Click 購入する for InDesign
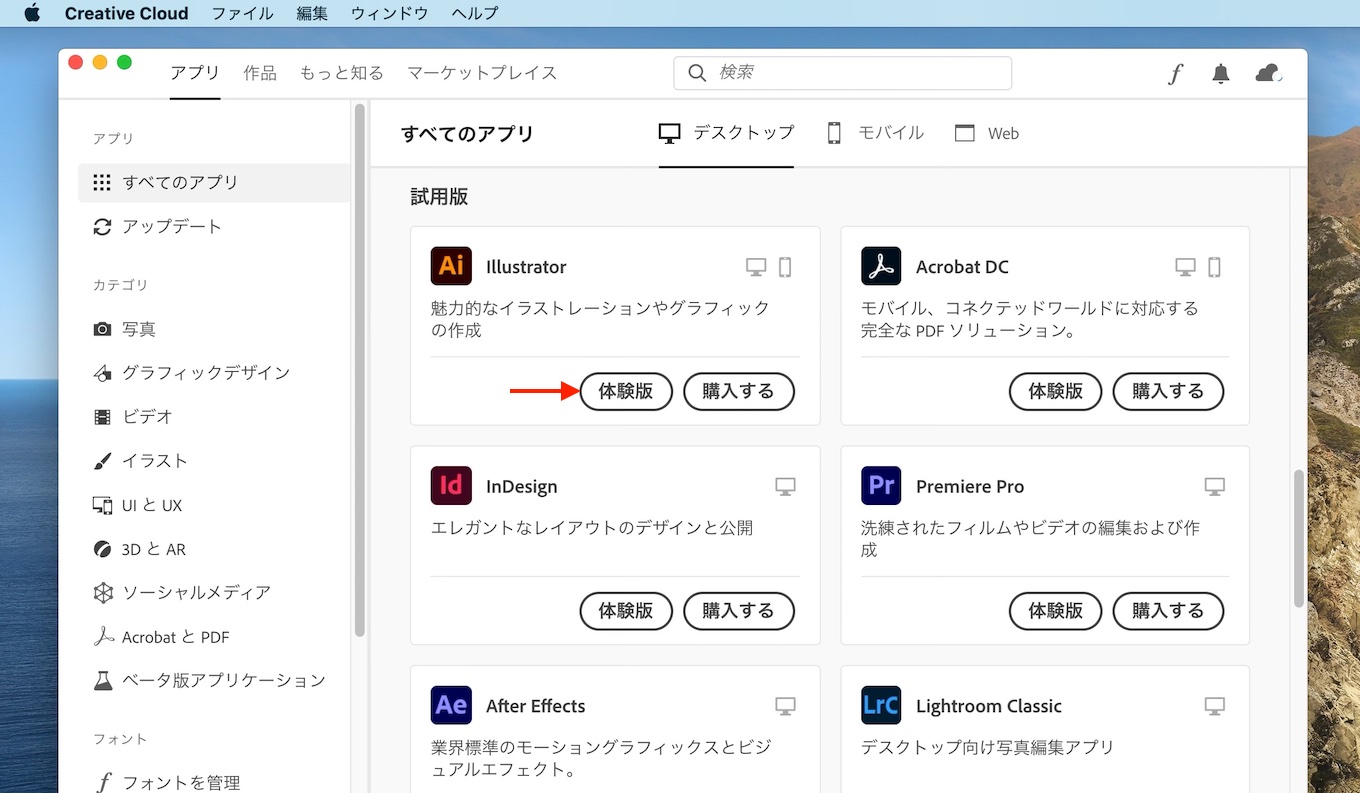The image size is (1360, 793). (739, 611)
